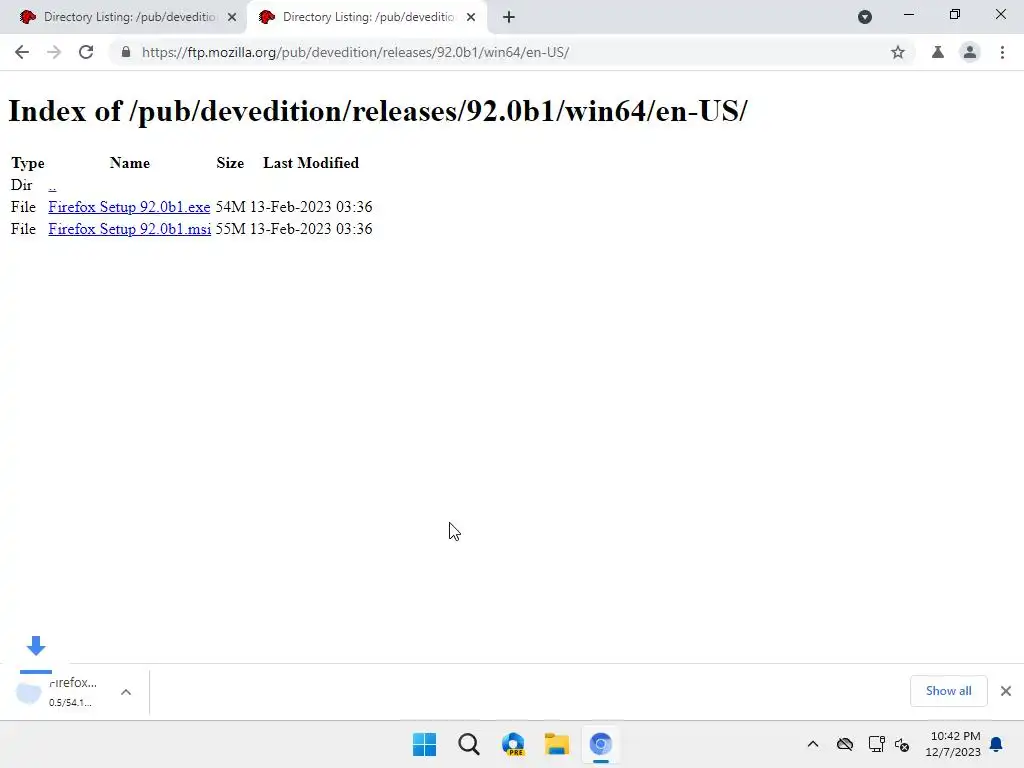Image resolution: width=1024 pixels, height=768 pixels.
Task: Show hidden system tray icons
Action: pyautogui.click(x=813, y=744)
